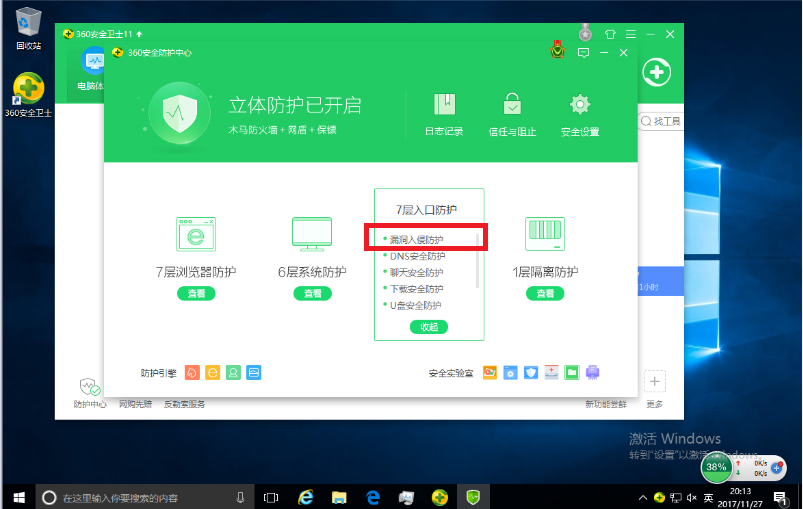Click the yellow browser engine icon
Viewport: 803px width, 509px height.
213,372
